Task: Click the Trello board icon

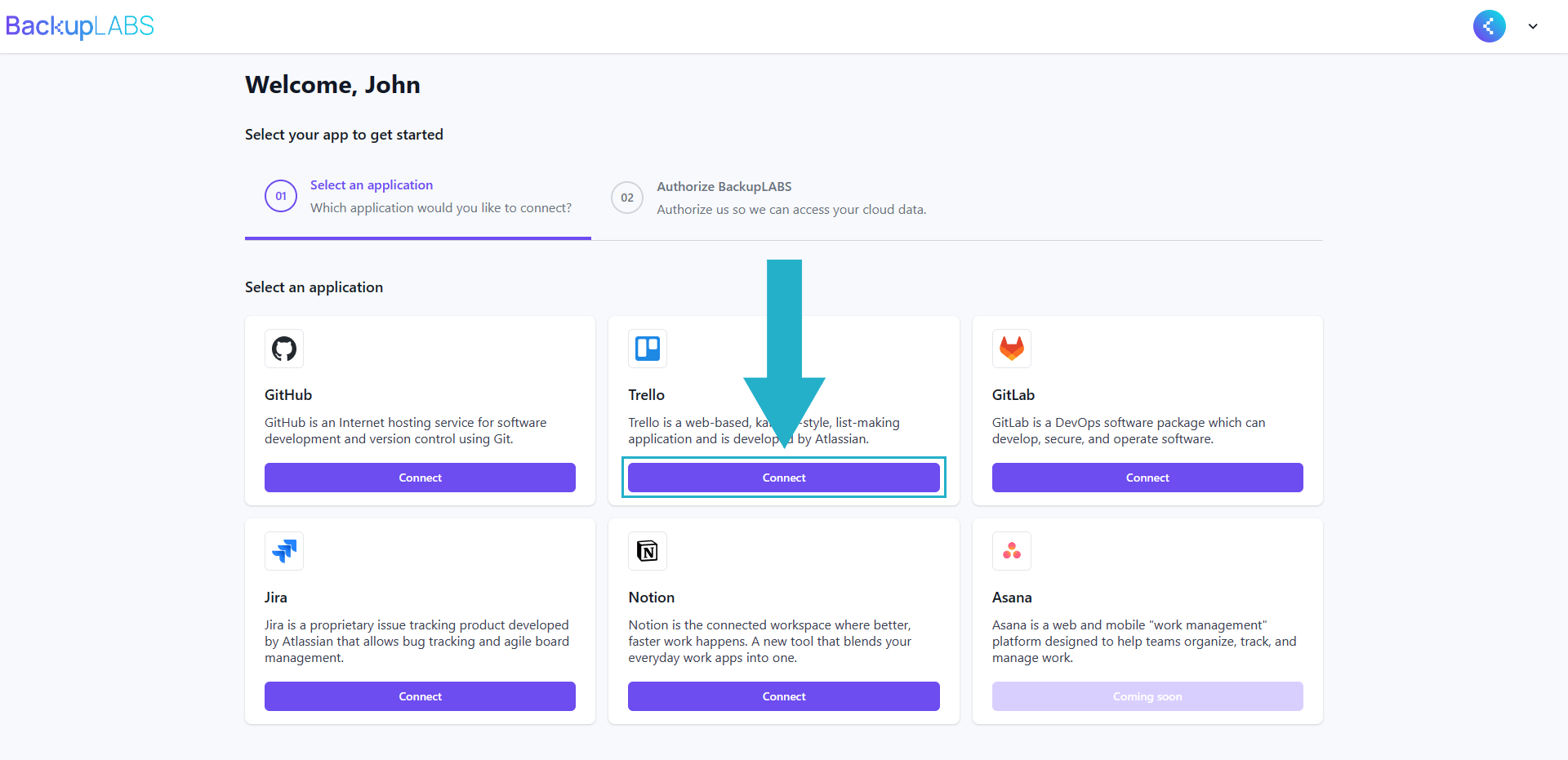Action: point(648,349)
